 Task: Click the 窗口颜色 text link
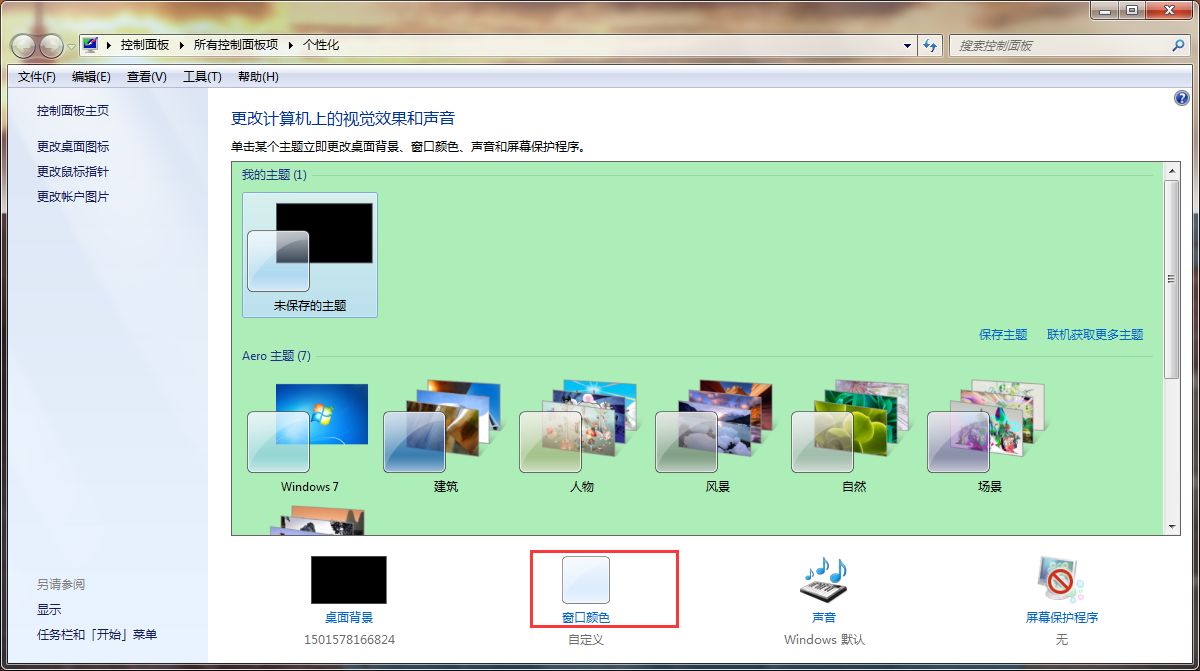coord(586,618)
